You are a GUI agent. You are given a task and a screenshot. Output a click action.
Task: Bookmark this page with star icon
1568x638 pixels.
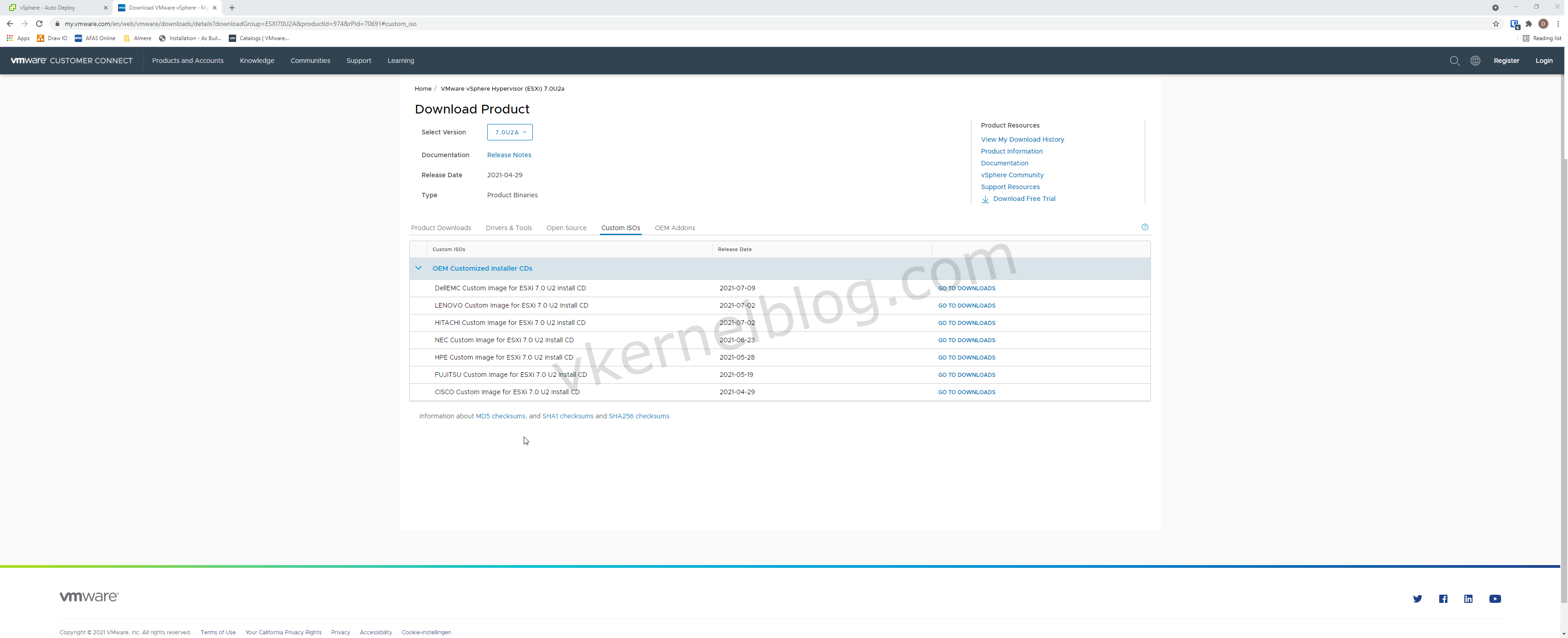(1496, 24)
